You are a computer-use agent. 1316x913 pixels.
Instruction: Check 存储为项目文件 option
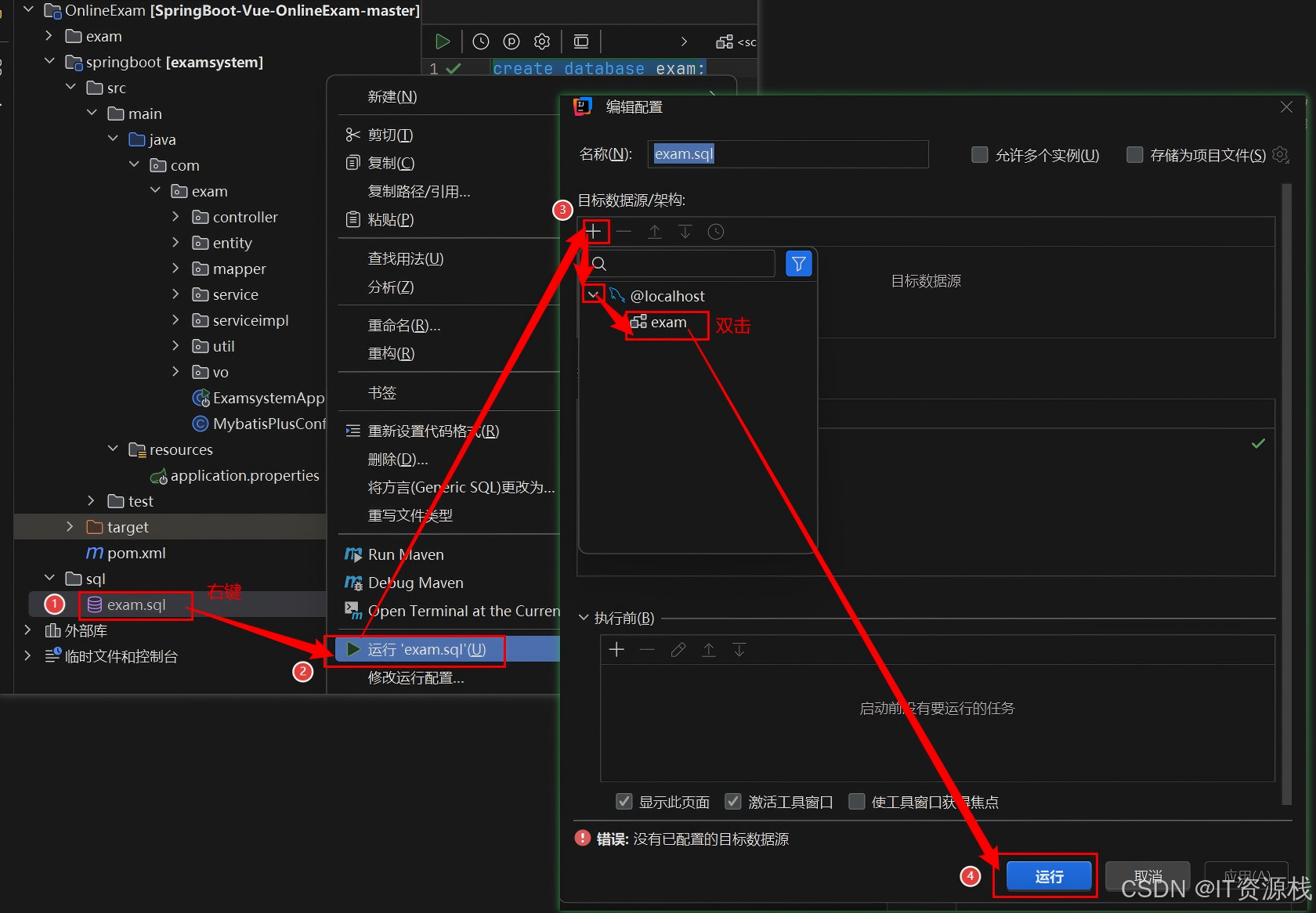click(1133, 154)
